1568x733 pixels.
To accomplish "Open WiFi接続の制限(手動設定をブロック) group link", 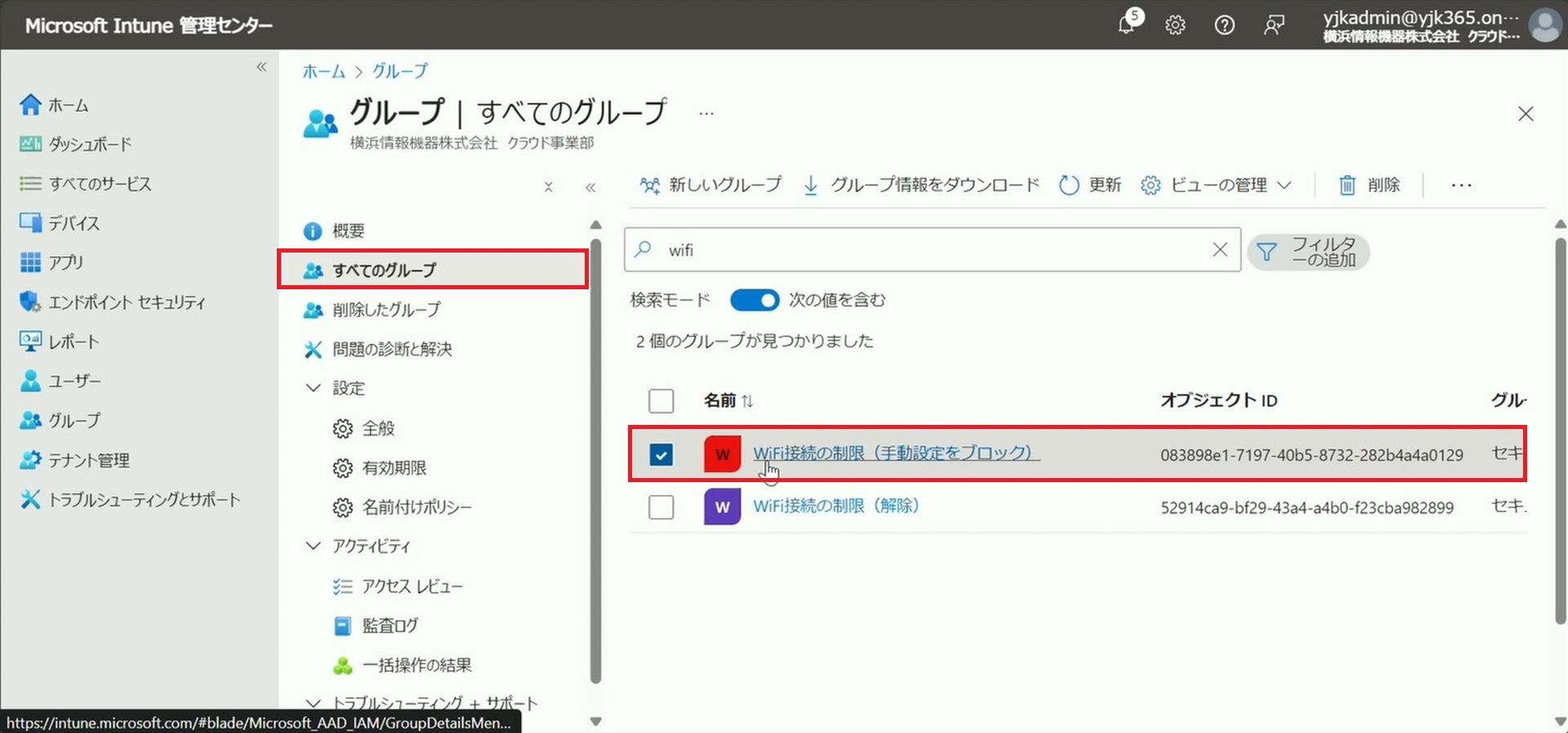I will 896,453.
